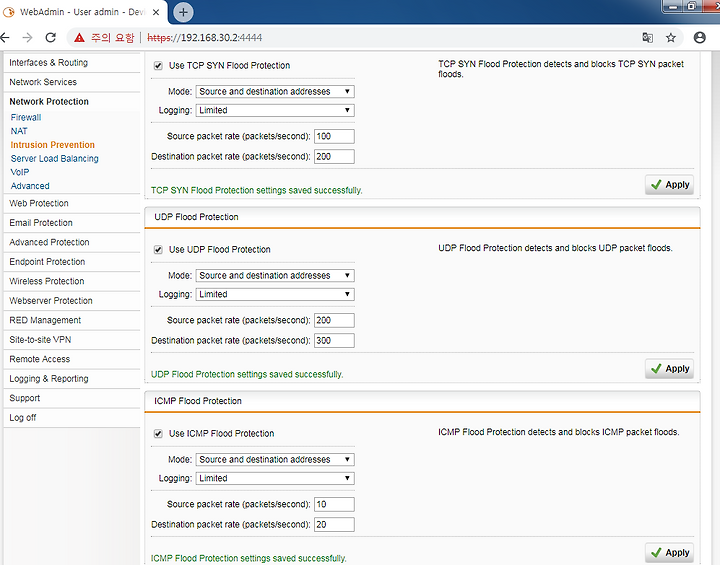The height and width of the screenshot is (565, 720).
Task: Click UDP source packet rate field
Action: pos(334,320)
